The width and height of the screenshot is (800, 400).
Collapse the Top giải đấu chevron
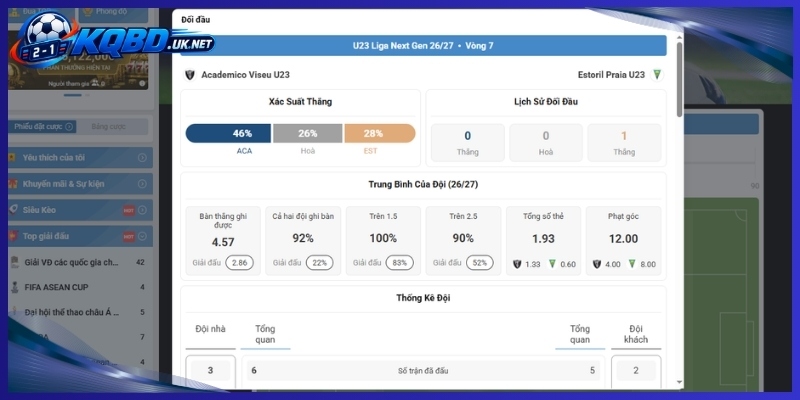(x=142, y=236)
